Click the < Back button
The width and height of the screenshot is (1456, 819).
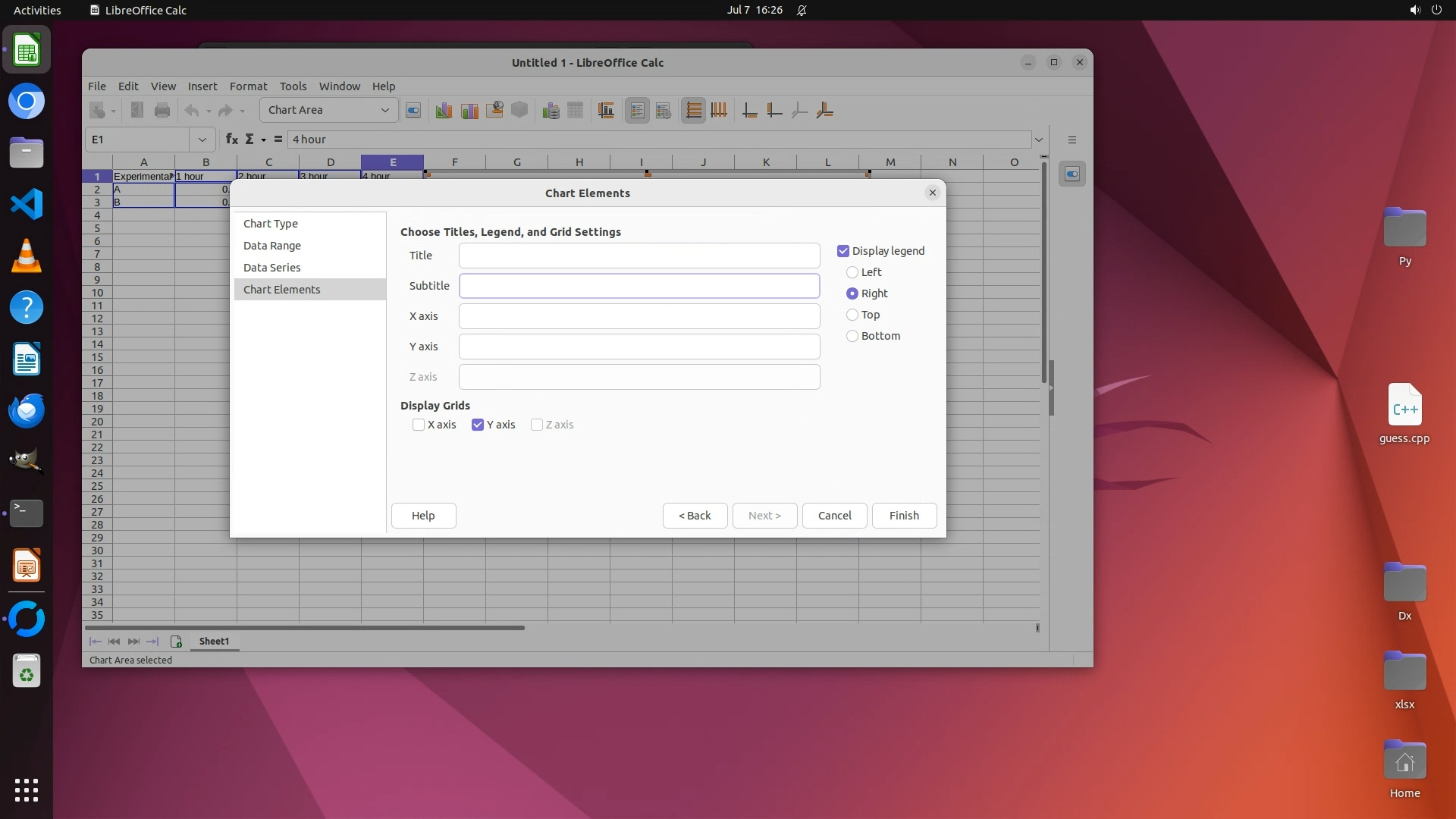pos(695,516)
